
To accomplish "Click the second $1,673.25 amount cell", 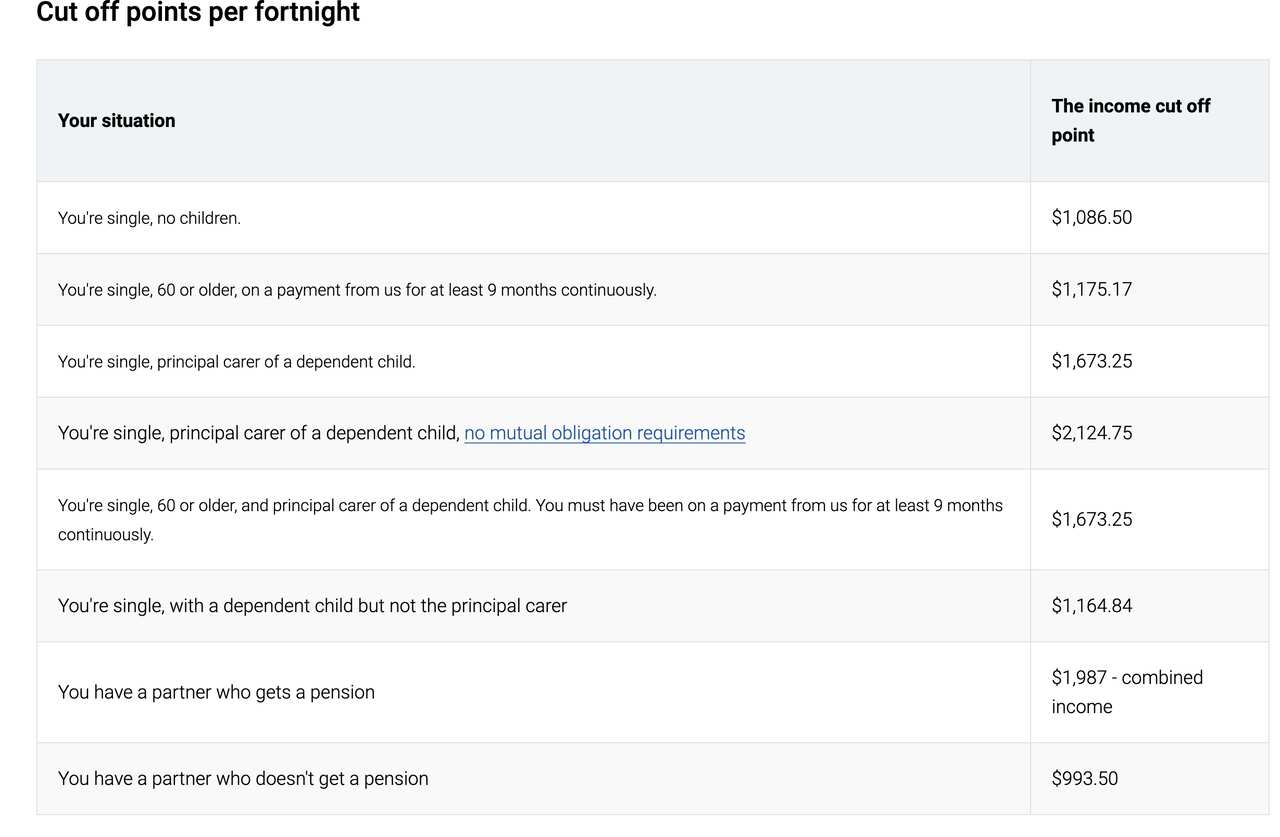I will point(1091,519).
